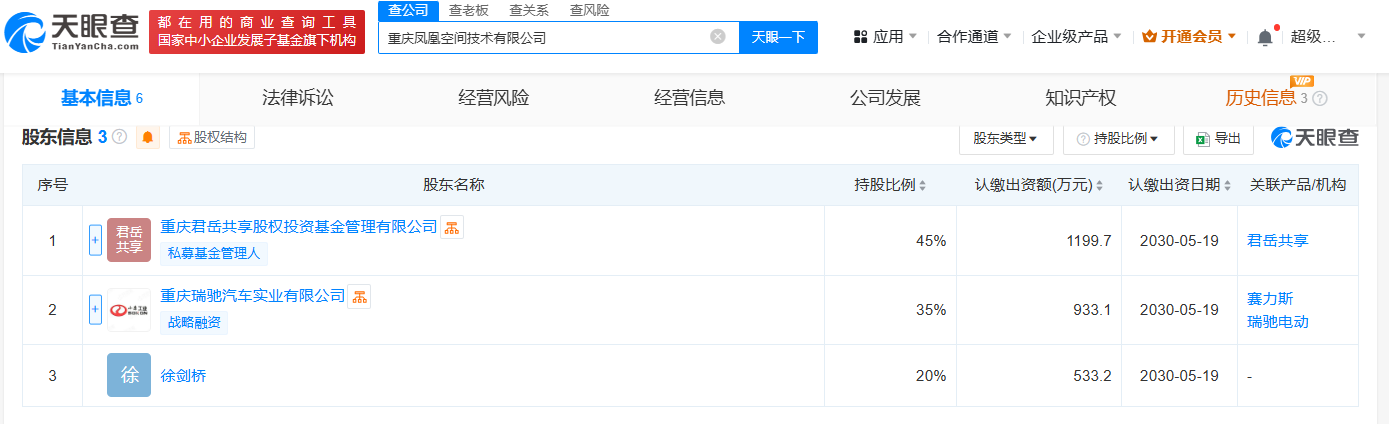
Task: Open the notification bell in the top bar
Action: point(1265,37)
